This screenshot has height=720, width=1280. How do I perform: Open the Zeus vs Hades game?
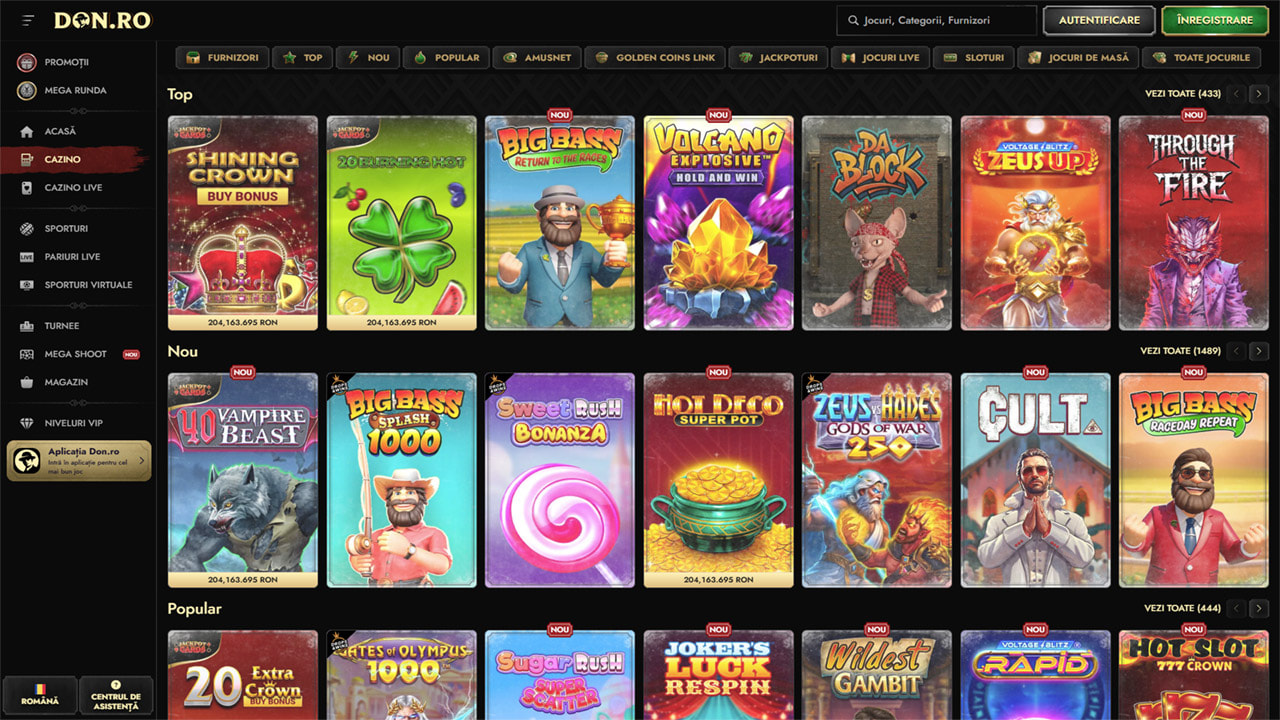point(877,480)
